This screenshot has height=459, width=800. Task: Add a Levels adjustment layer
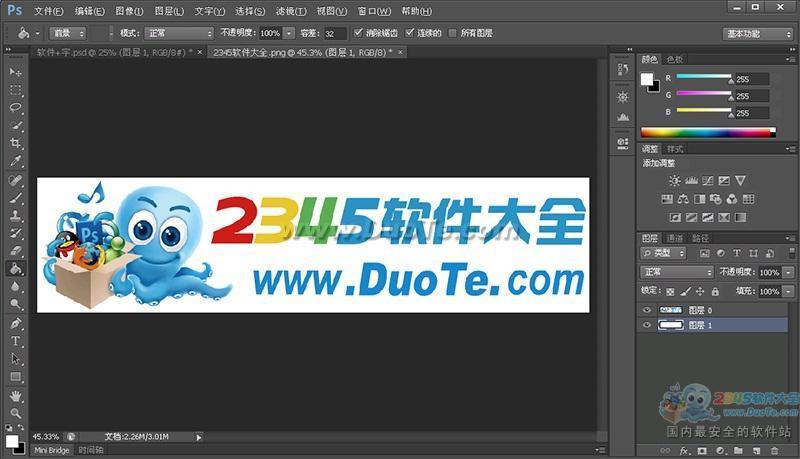(x=691, y=181)
